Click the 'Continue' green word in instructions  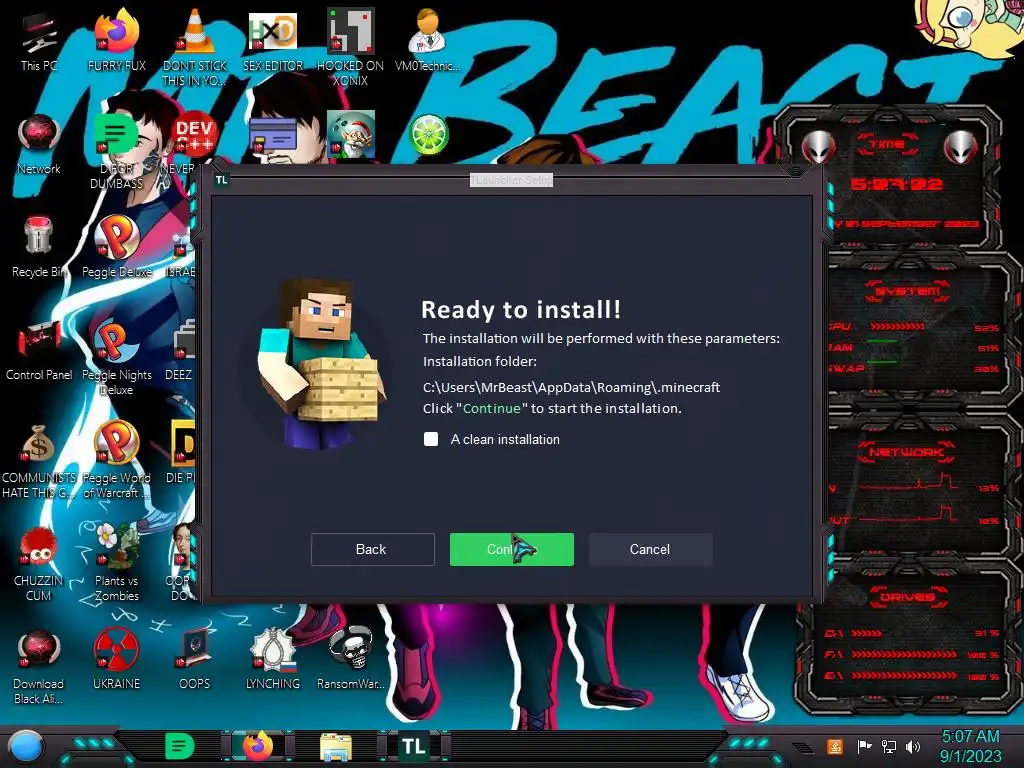[492, 408]
